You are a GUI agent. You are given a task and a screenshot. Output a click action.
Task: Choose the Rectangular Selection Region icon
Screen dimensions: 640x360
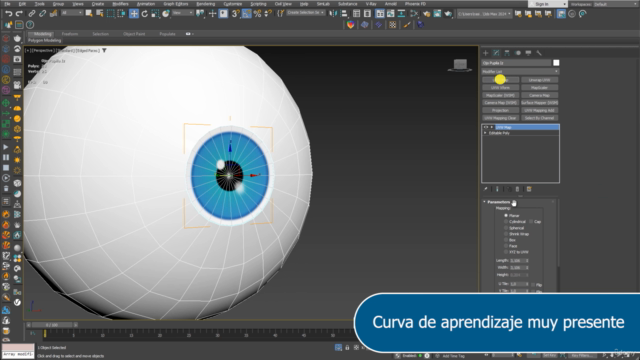[111, 14]
